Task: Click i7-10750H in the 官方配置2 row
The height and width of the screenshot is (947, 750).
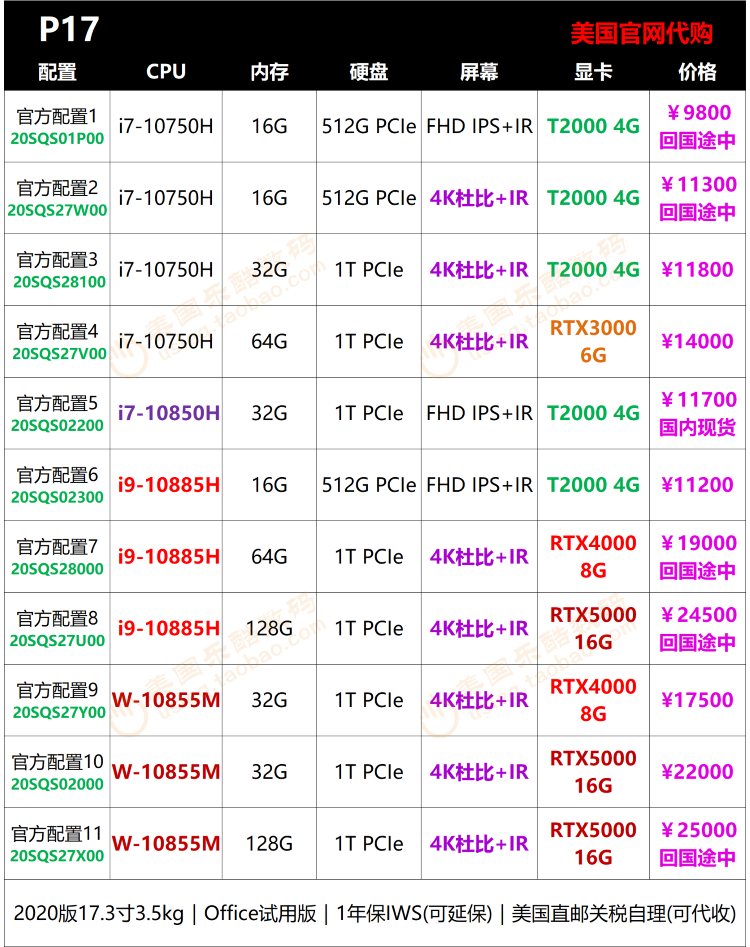Action: tap(166, 198)
